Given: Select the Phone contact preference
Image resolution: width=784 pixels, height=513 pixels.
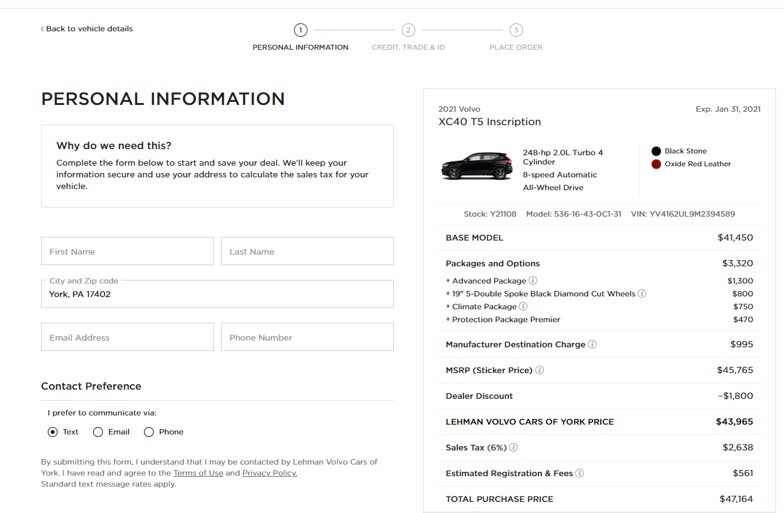Looking at the screenshot, I should pyautogui.click(x=148, y=432).
